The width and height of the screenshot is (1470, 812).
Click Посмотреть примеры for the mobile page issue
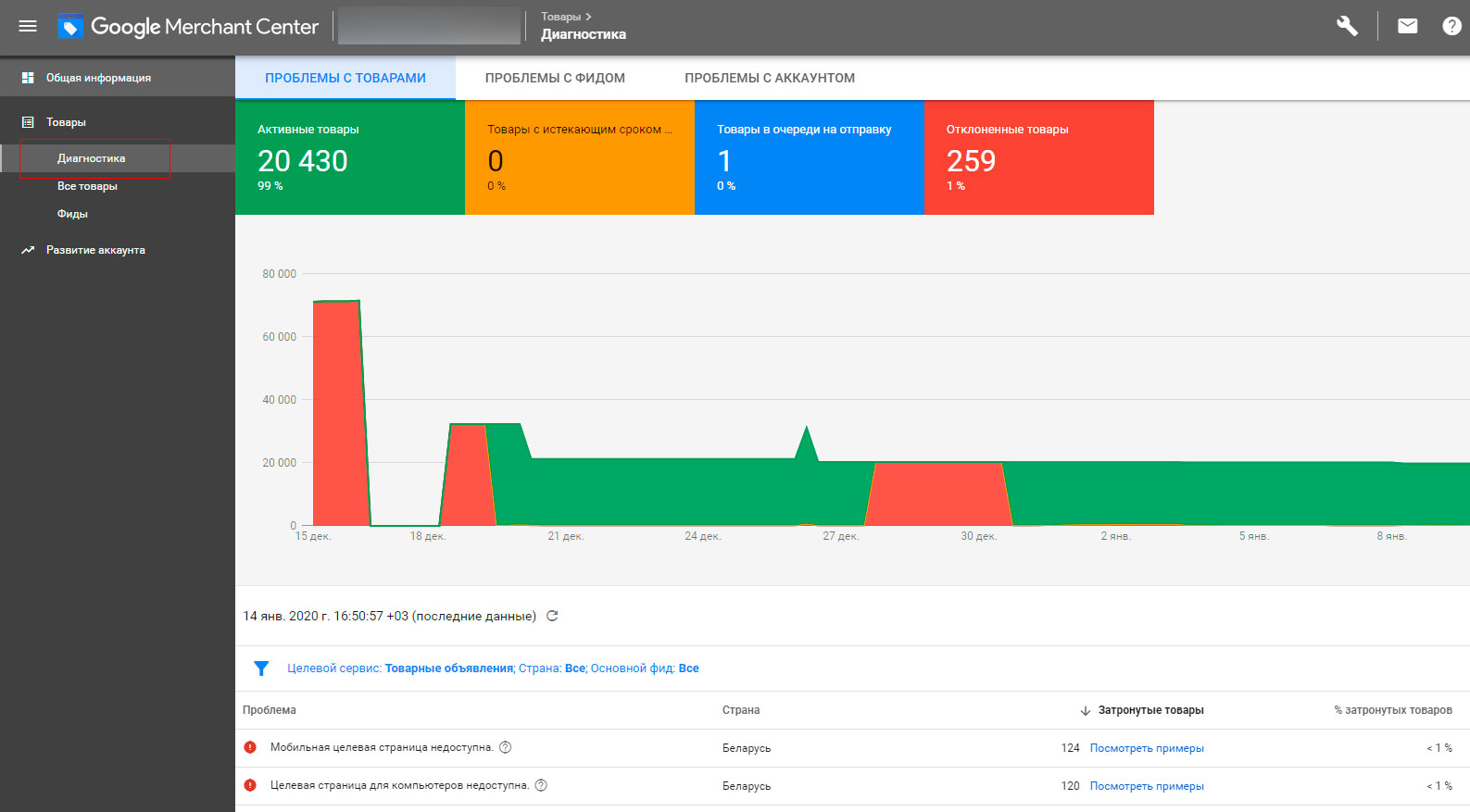pyautogui.click(x=1147, y=748)
